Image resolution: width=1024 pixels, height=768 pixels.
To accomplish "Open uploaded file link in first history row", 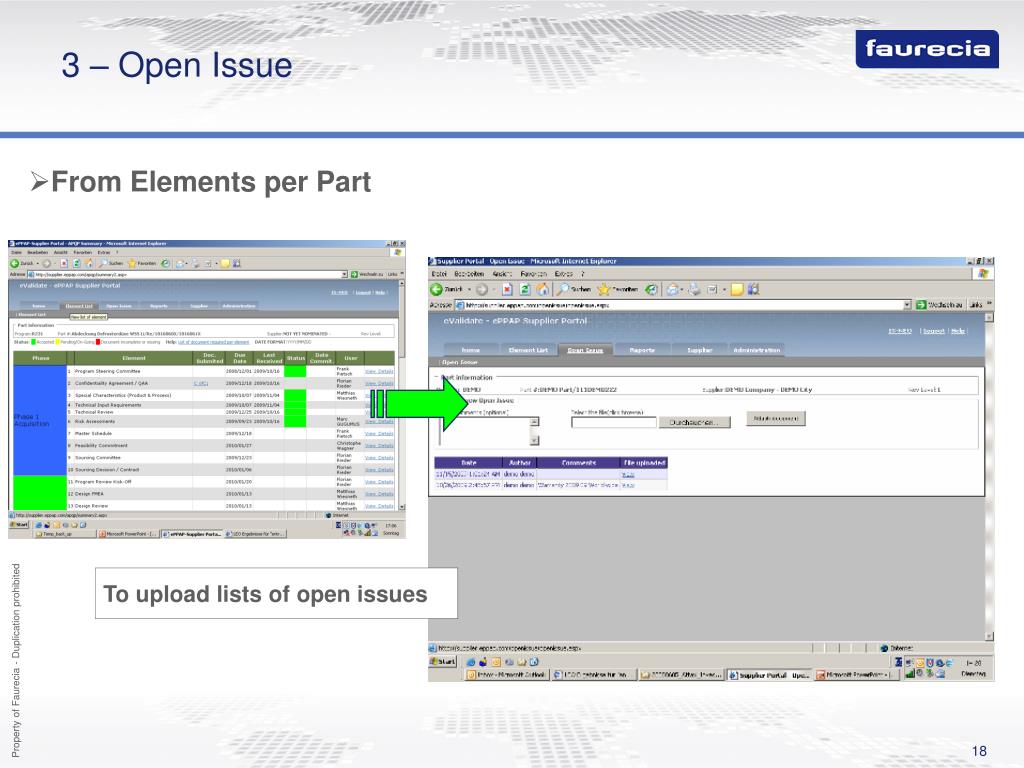I will [628, 474].
